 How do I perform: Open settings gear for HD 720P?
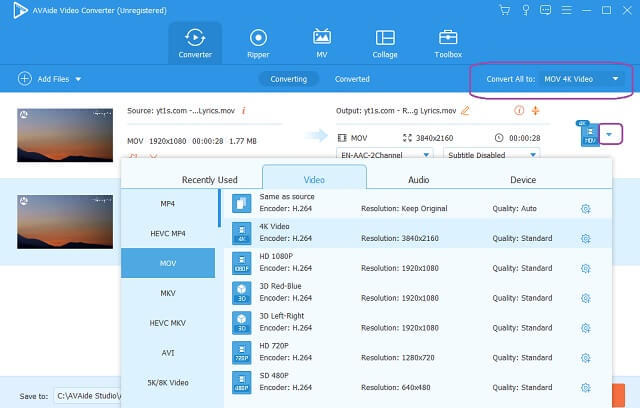tap(586, 358)
